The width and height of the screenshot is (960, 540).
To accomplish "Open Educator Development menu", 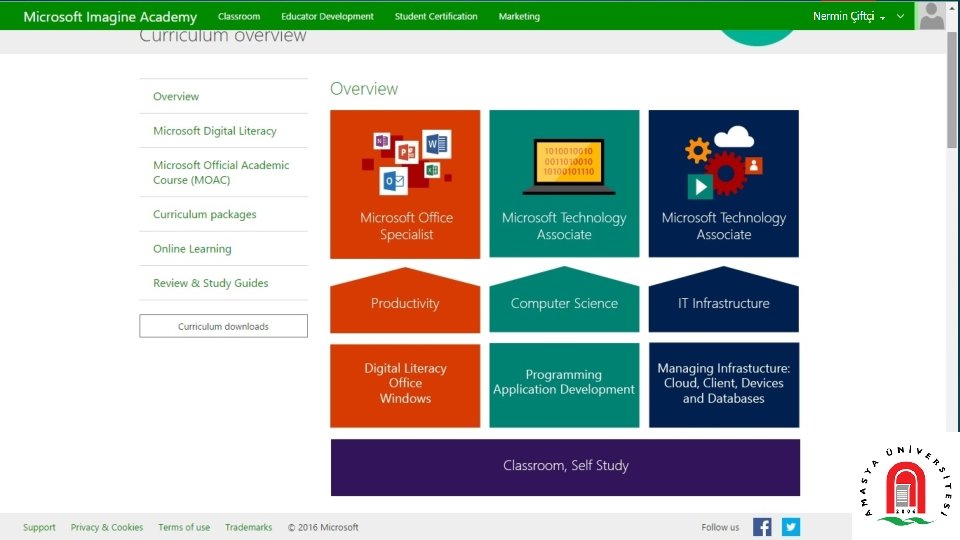I will pyautogui.click(x=327, y=17).
